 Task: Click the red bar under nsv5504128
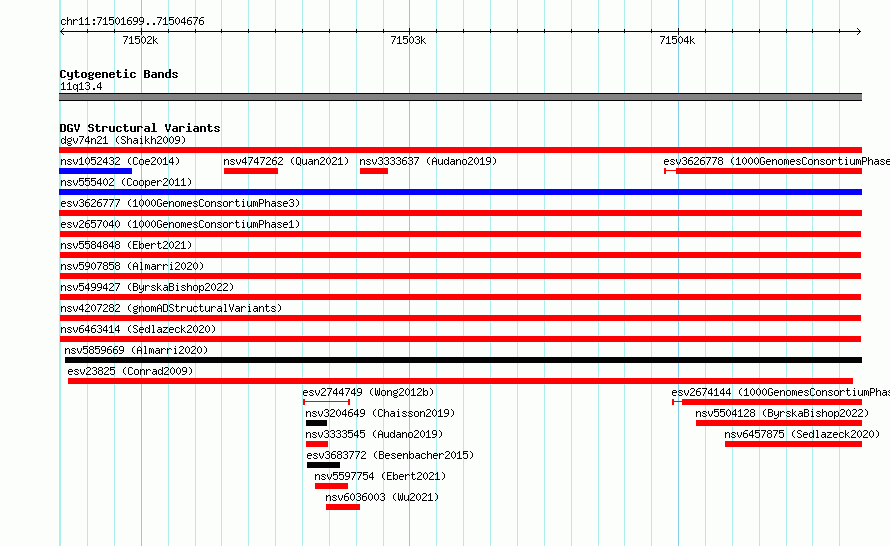[x=779, y=423]
